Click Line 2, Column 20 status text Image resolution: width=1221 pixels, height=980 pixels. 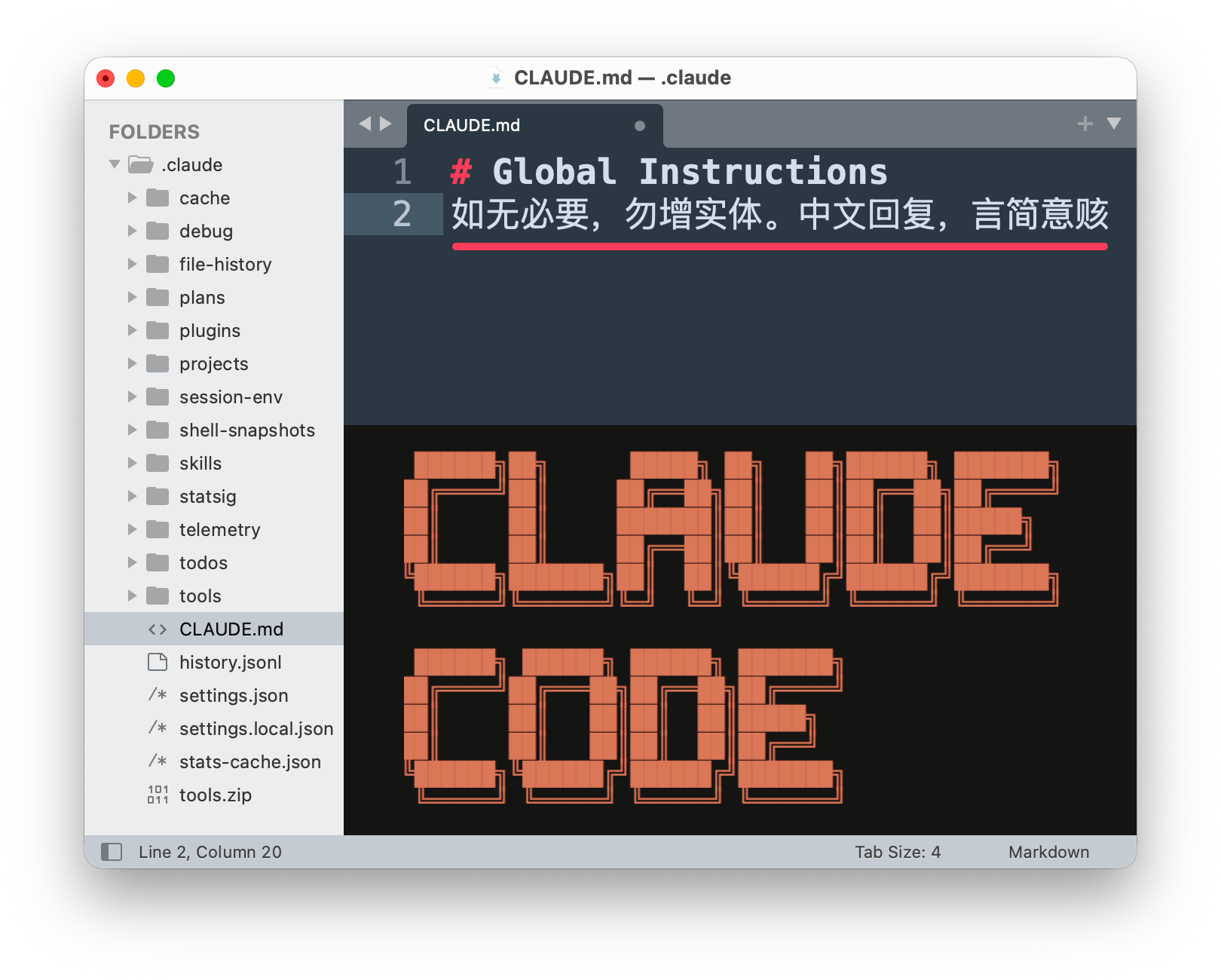(x=210, y=852)
